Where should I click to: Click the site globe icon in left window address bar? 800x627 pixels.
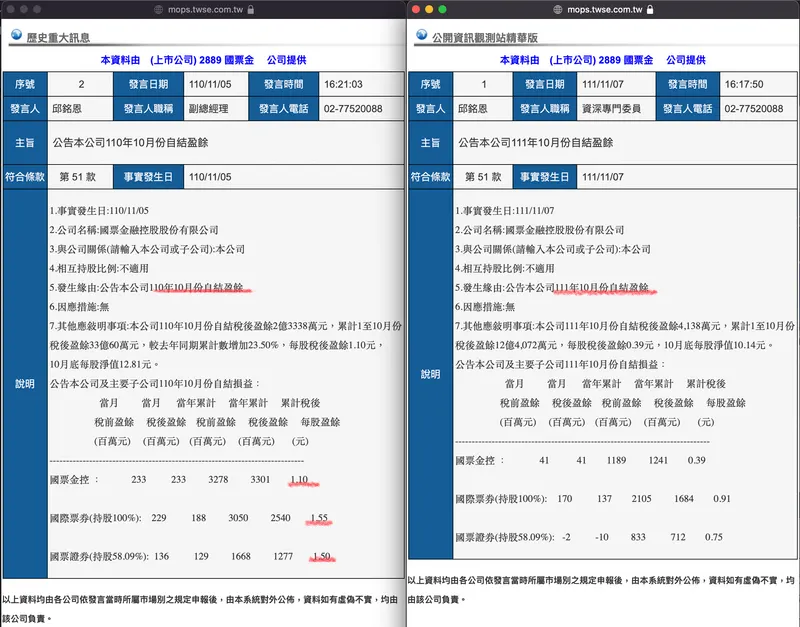pyautogui.click(x=159, y=10)
